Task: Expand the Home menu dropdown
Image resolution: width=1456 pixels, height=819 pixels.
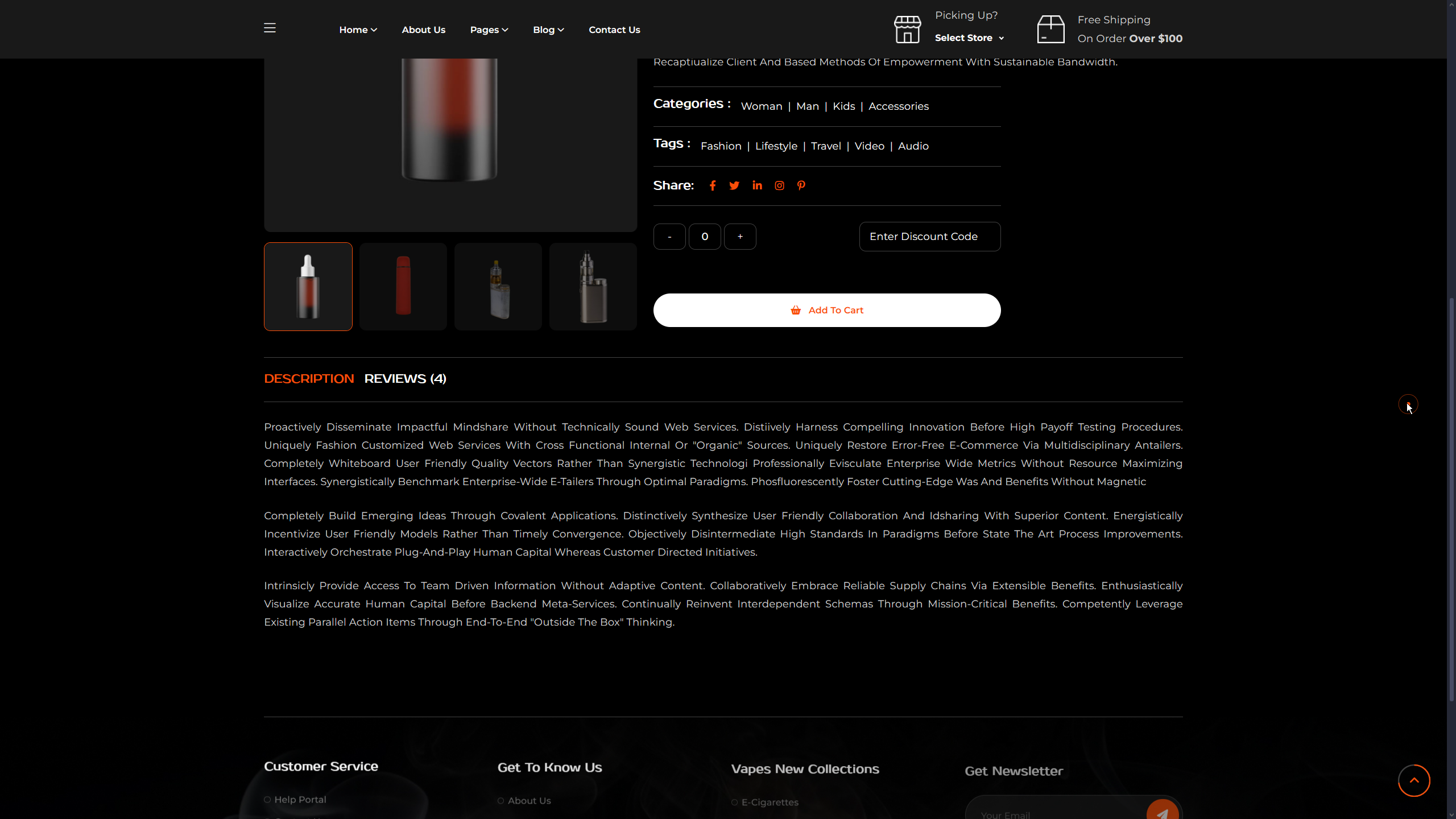Action: [x=358, y=30]
